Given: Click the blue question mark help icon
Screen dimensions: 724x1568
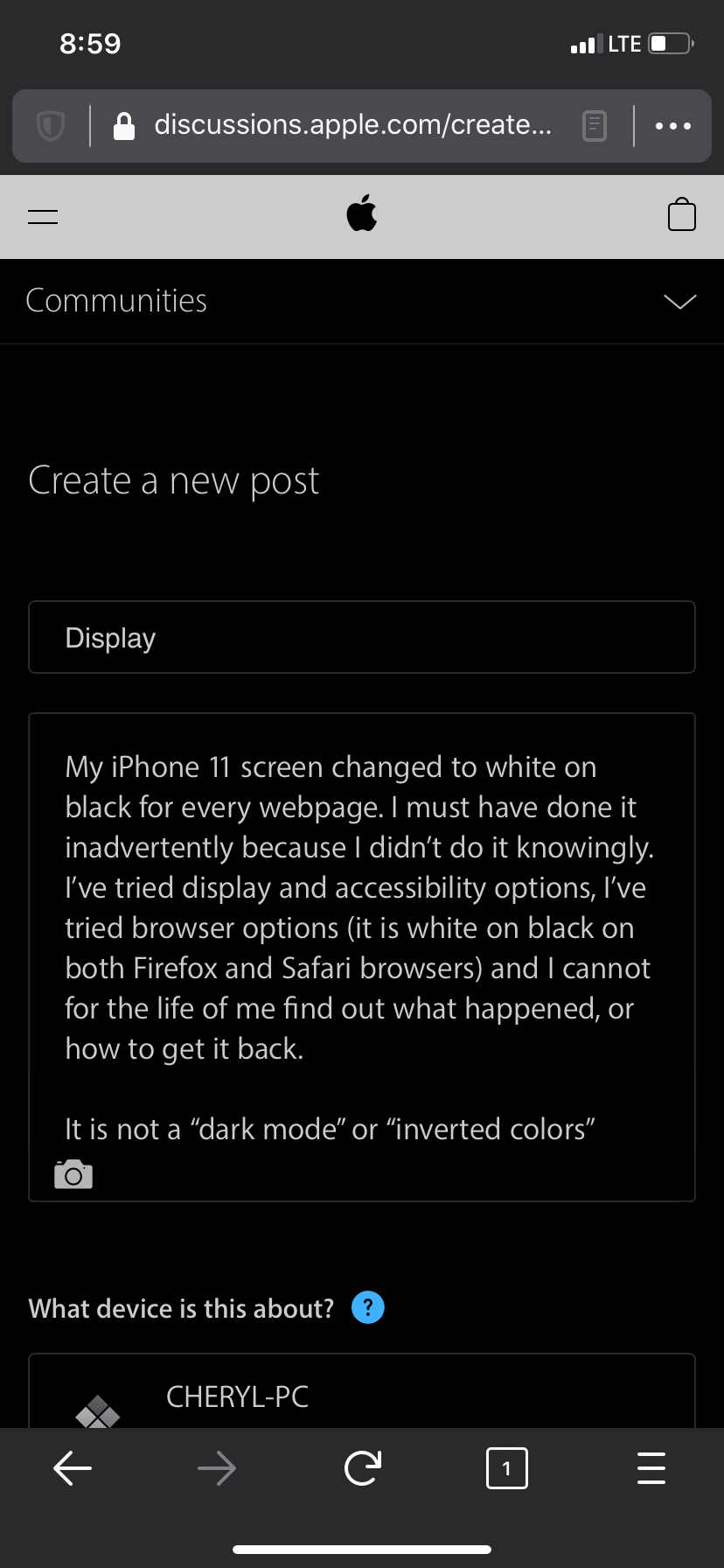Looking at the screenshot, I should tap(368, 1306).
